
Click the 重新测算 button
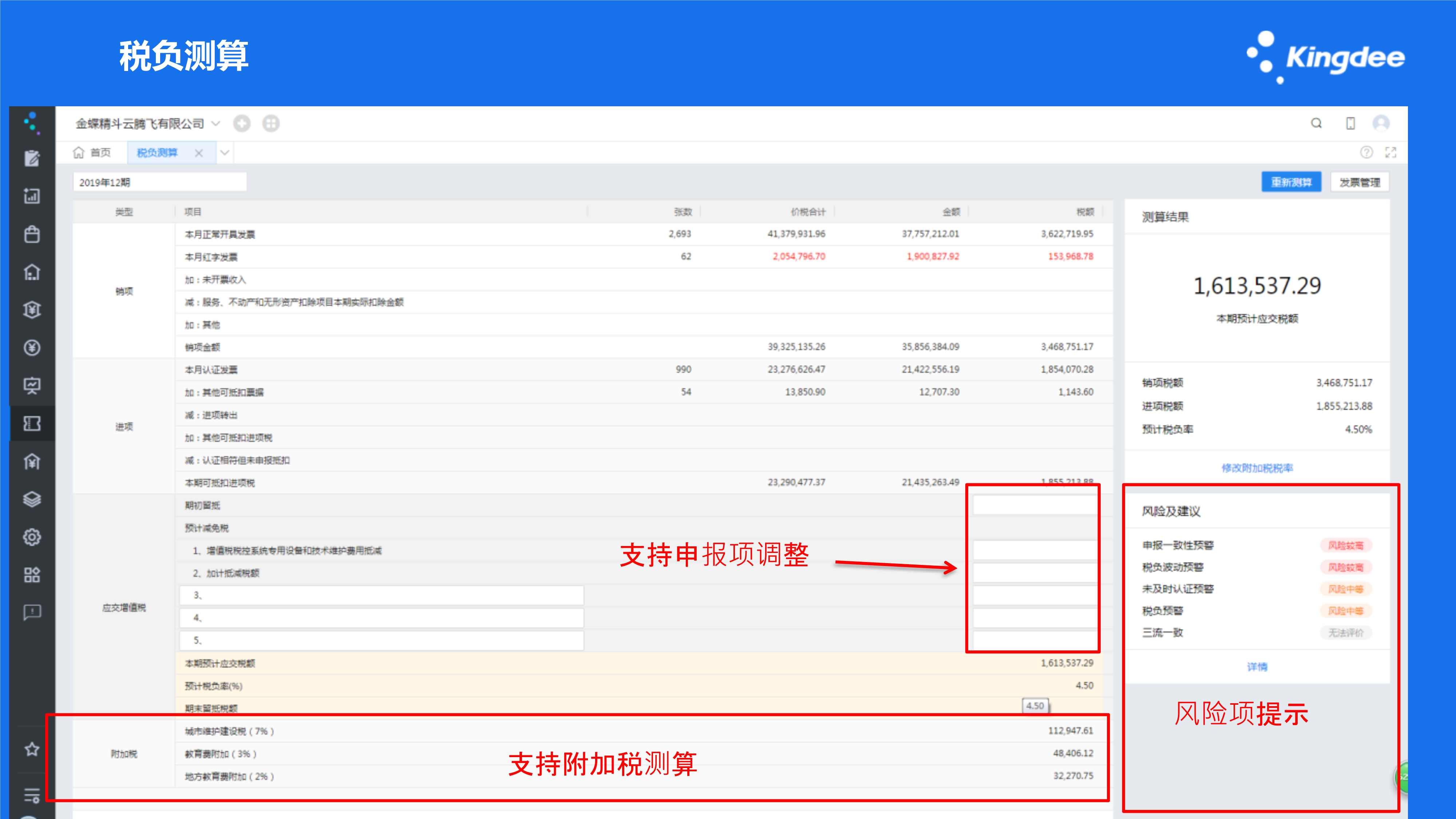coord(1291,182)
